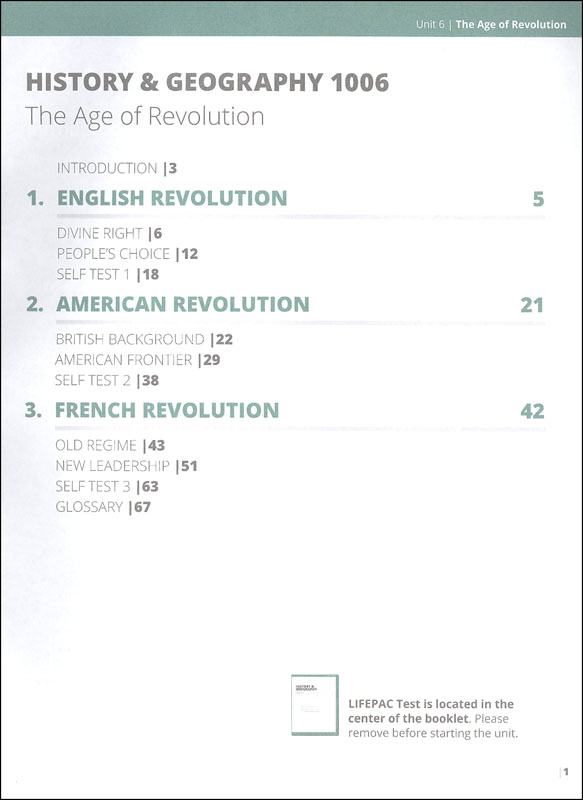Image resolution: width=583 pixels, height=800 pixels.
Task: Open Old Regime on page 43
Action: (x=110, y=446)
